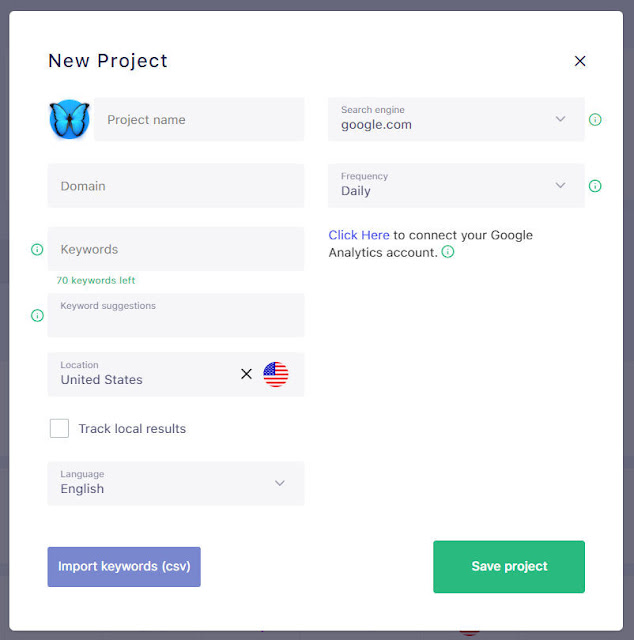Focus the Domain input field
The image size is (634, 640).
[x=176, y=186]
